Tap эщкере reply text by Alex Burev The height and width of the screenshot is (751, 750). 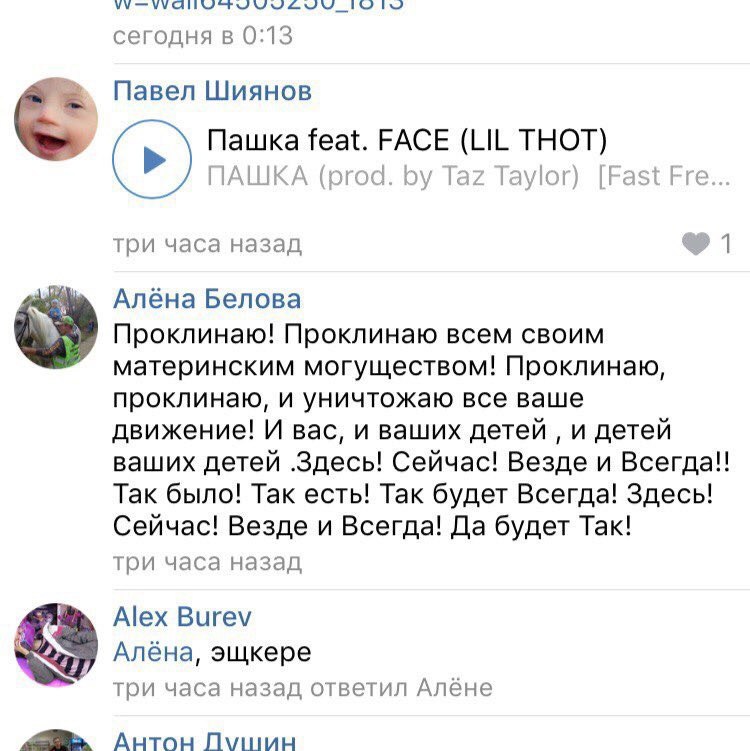[x=261, y=652]
